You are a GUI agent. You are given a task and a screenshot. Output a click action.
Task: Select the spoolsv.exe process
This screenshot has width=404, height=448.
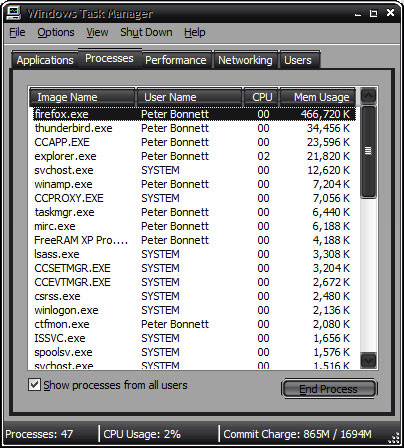point(194,352)
